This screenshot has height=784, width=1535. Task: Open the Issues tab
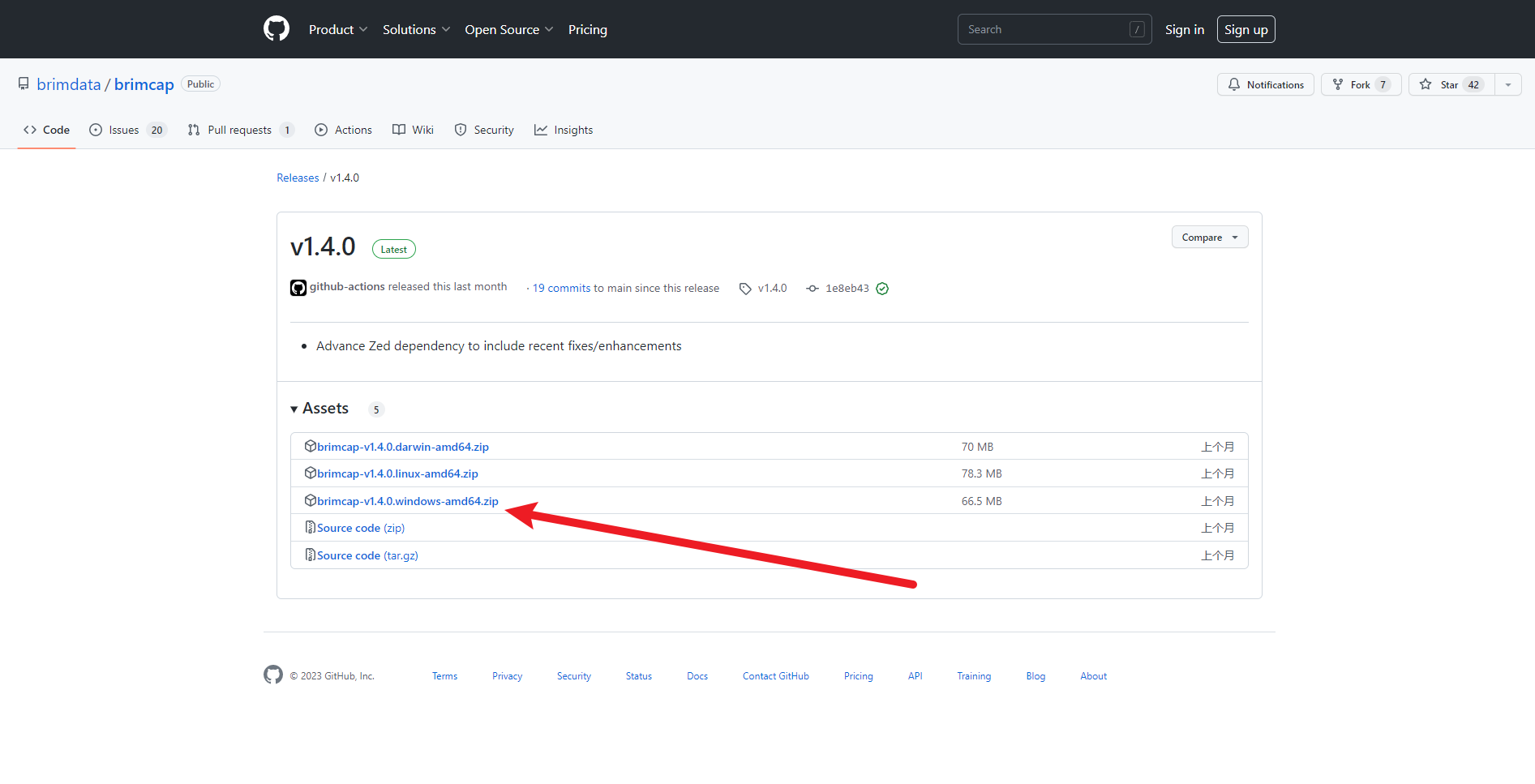coord(127,130)
